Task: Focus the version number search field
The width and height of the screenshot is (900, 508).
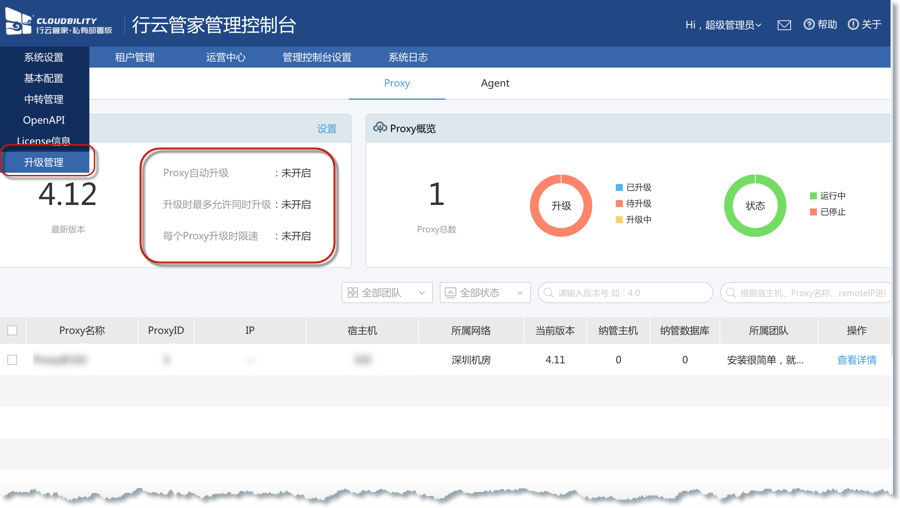Action: 630,293
